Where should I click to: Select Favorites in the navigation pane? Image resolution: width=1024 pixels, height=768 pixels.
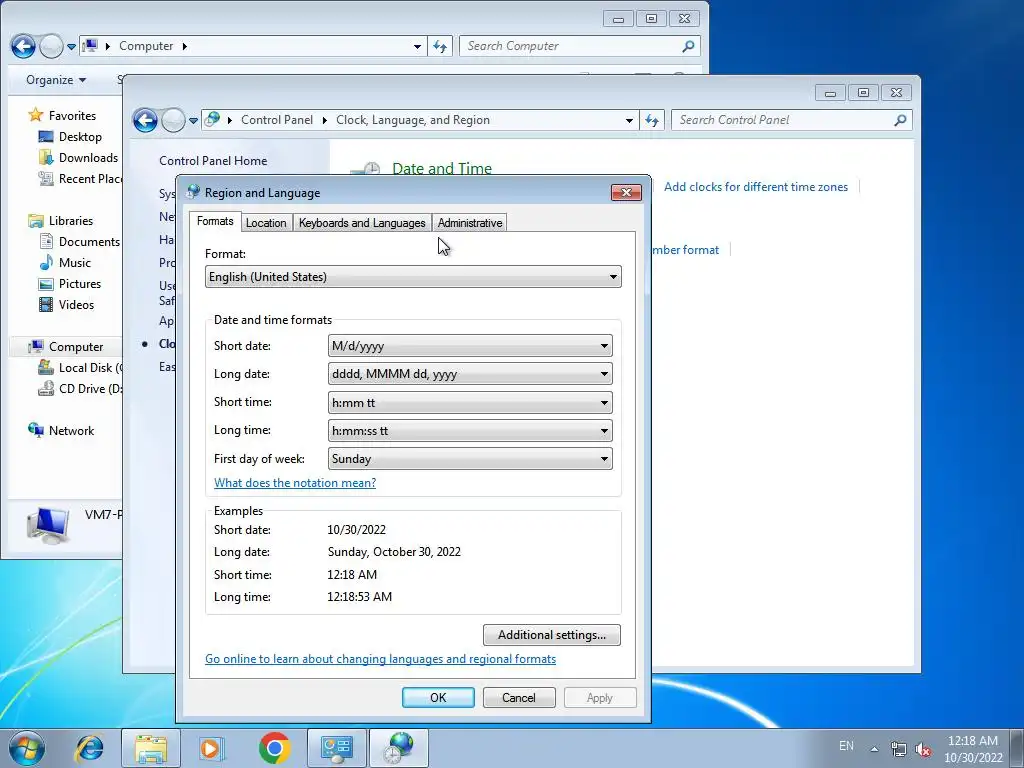coord(72,116)
